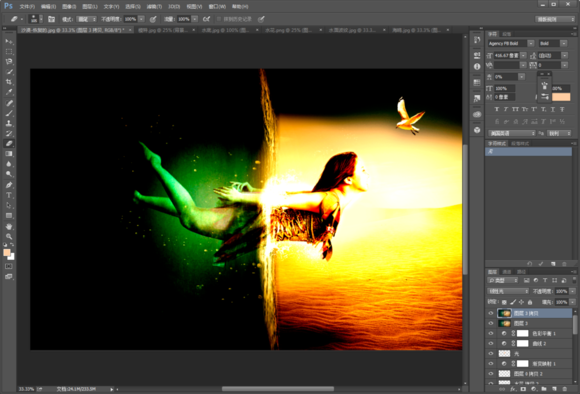Open the 文件(F) menu

(27, 7)
